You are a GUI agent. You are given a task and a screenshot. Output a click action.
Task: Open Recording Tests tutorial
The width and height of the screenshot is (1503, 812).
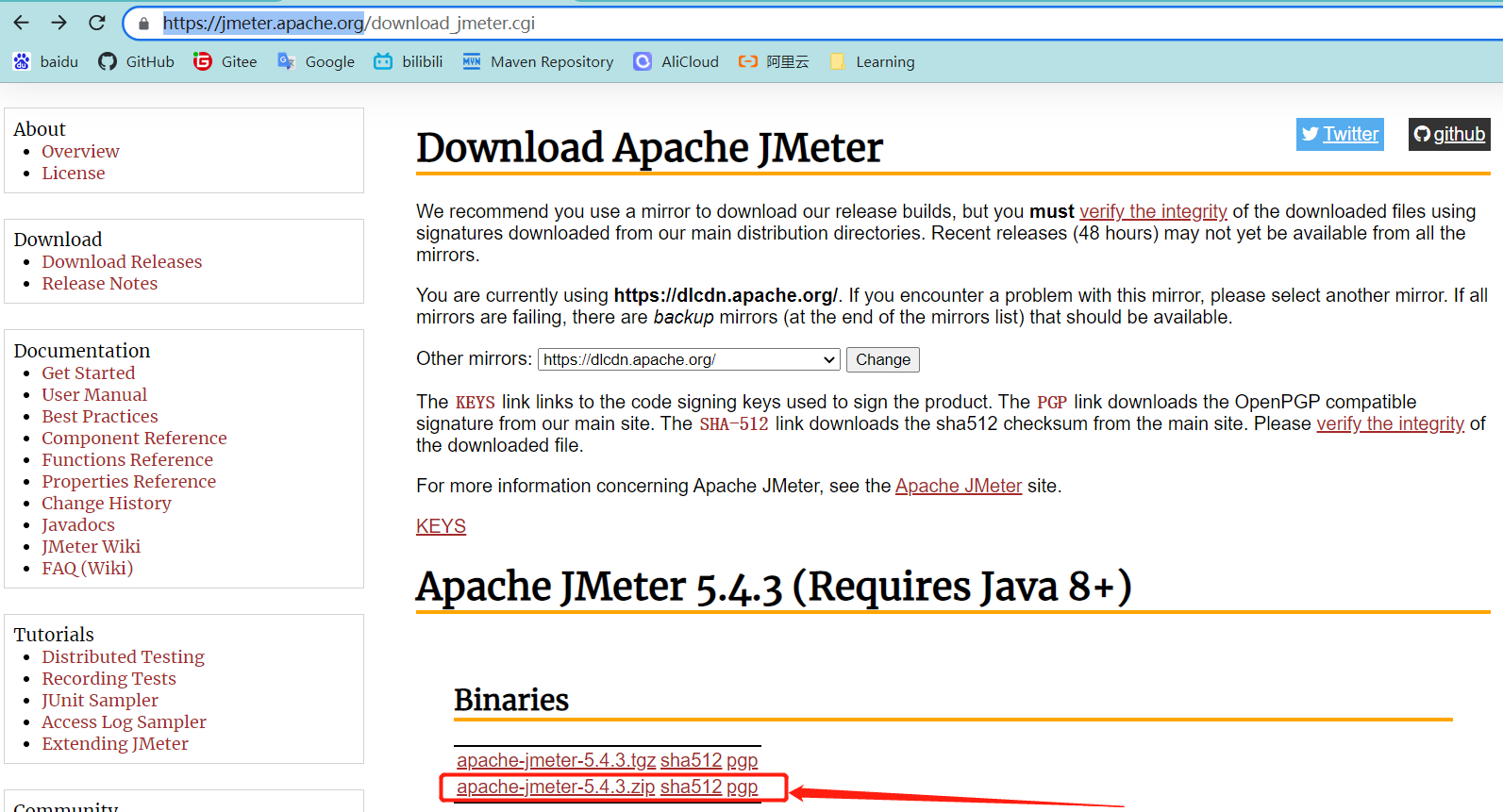[109, 678]
